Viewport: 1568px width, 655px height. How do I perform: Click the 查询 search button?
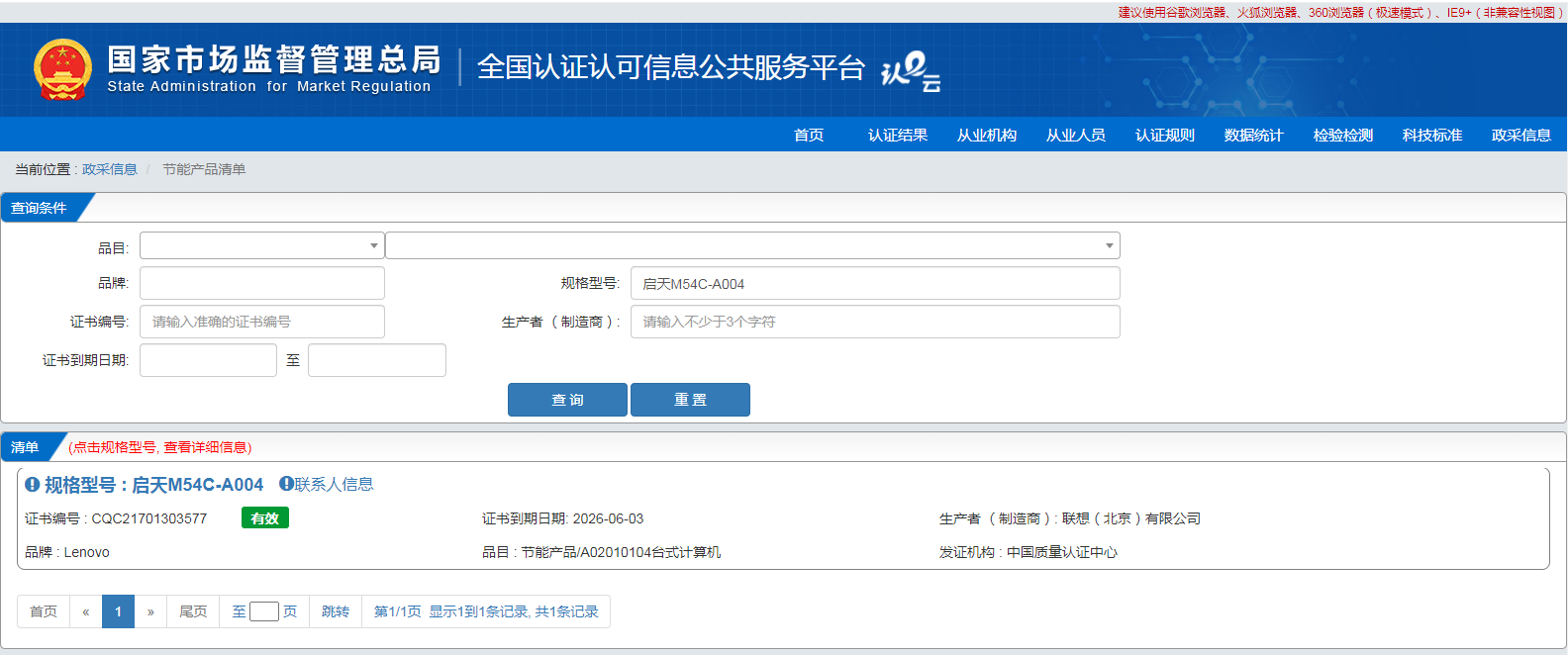567,400
